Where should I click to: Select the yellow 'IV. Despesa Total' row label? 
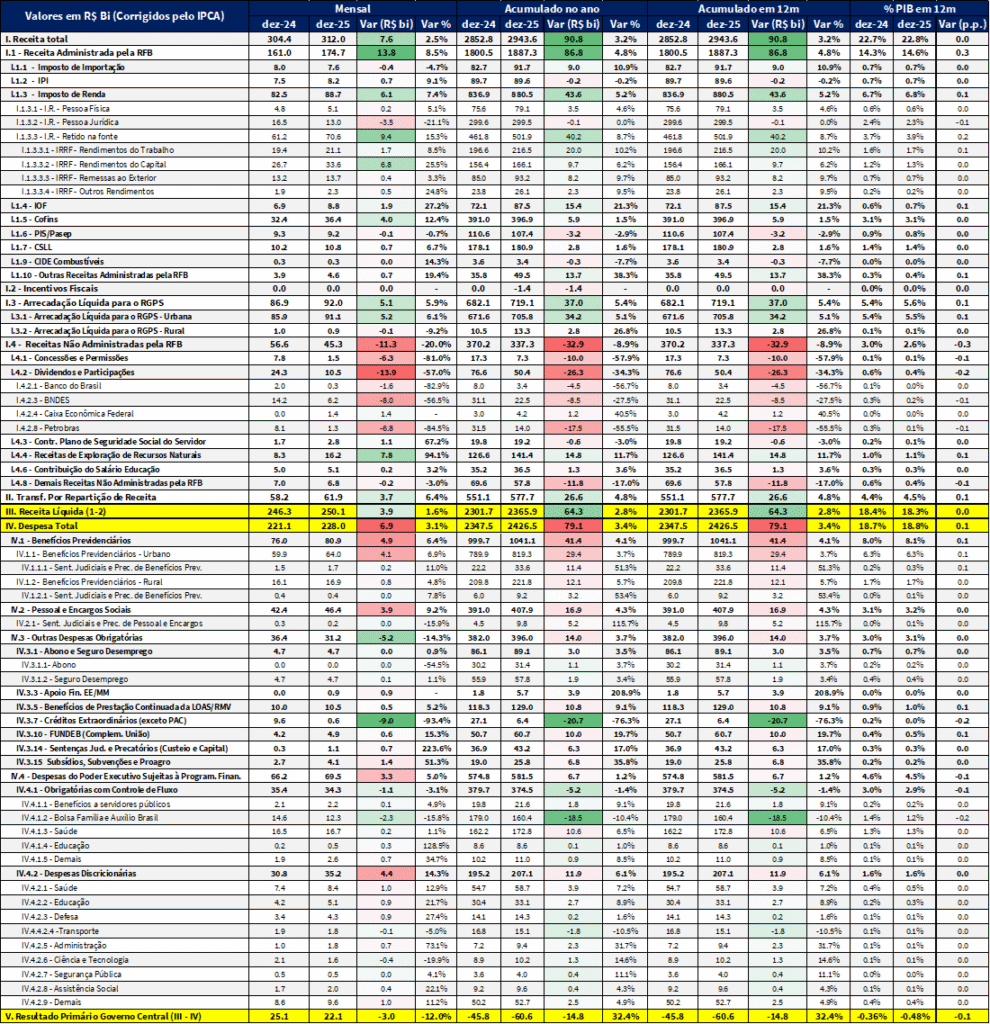pyautogui.click(x=45, y=525)
